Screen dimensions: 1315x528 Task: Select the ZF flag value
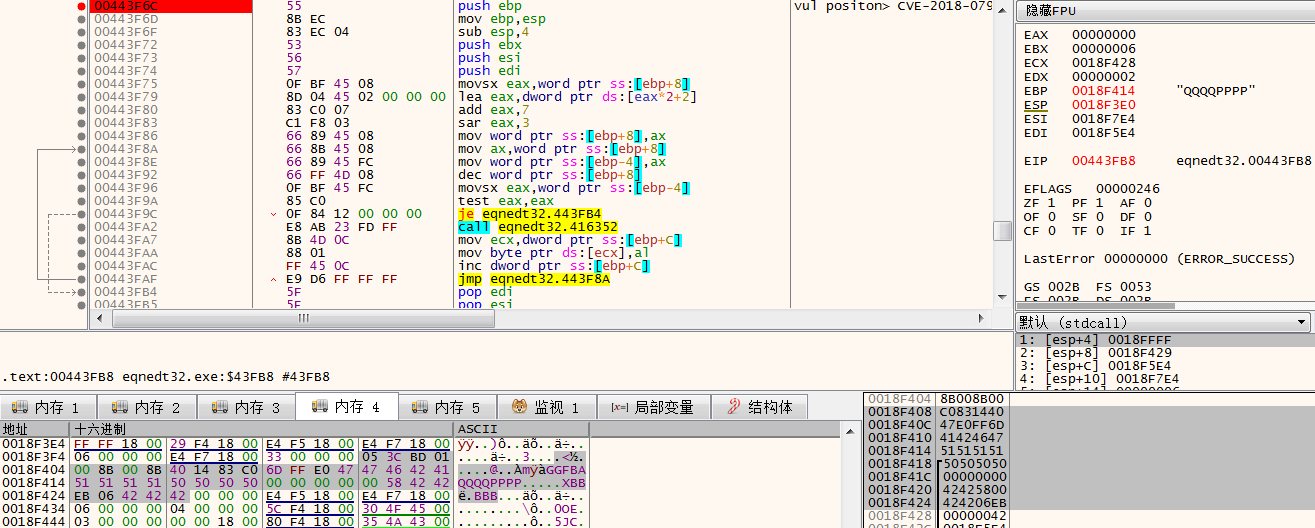[1050, 203]
